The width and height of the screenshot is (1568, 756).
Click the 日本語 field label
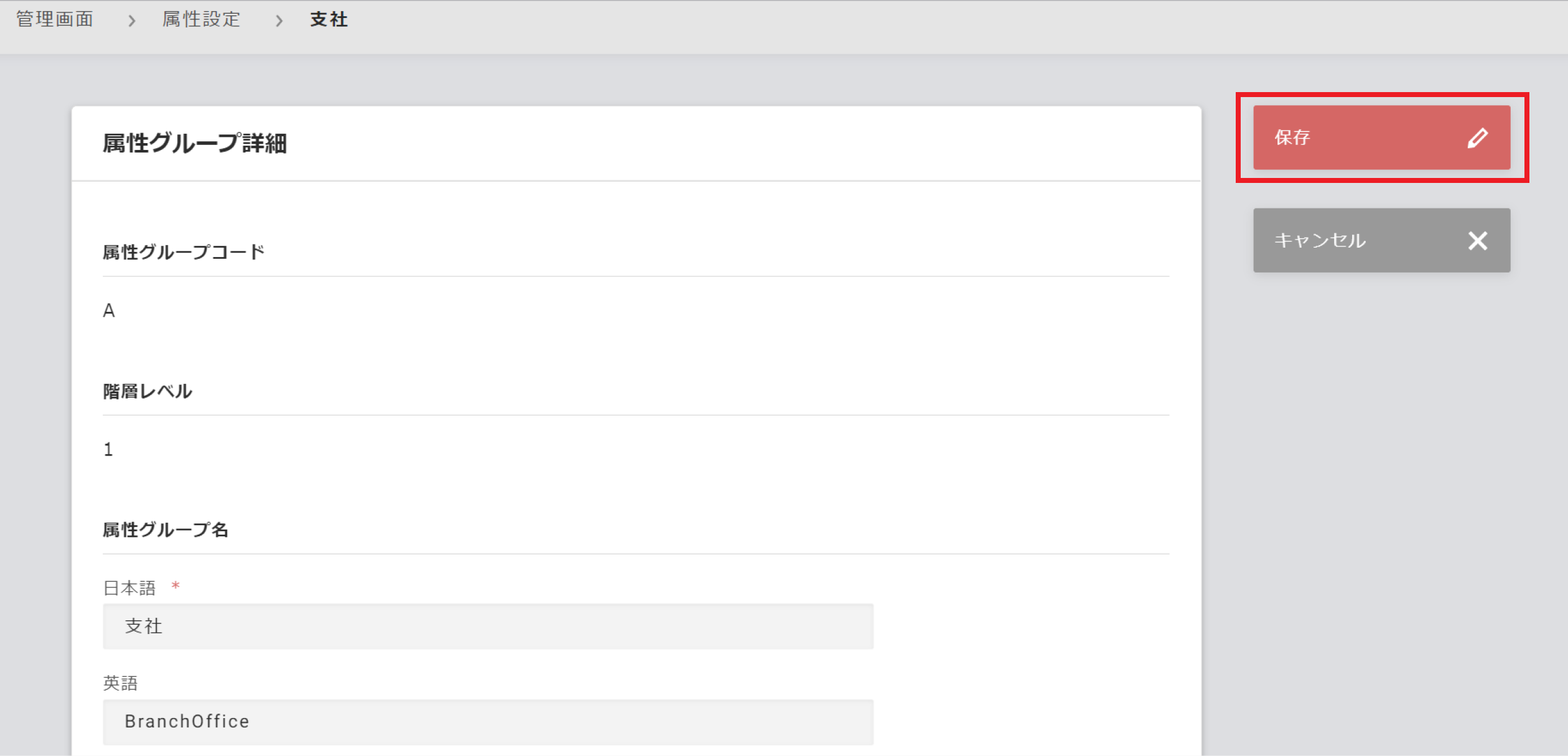click(x=129, y=588)
